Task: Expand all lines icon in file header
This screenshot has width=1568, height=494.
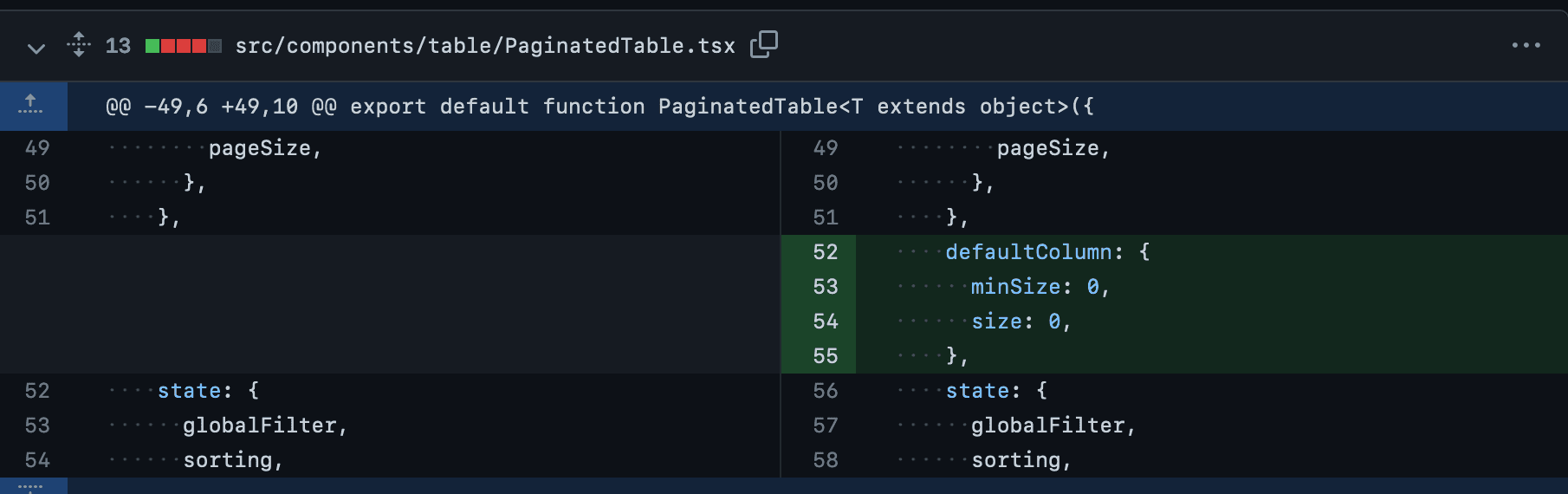Action: tap(79, 44)
